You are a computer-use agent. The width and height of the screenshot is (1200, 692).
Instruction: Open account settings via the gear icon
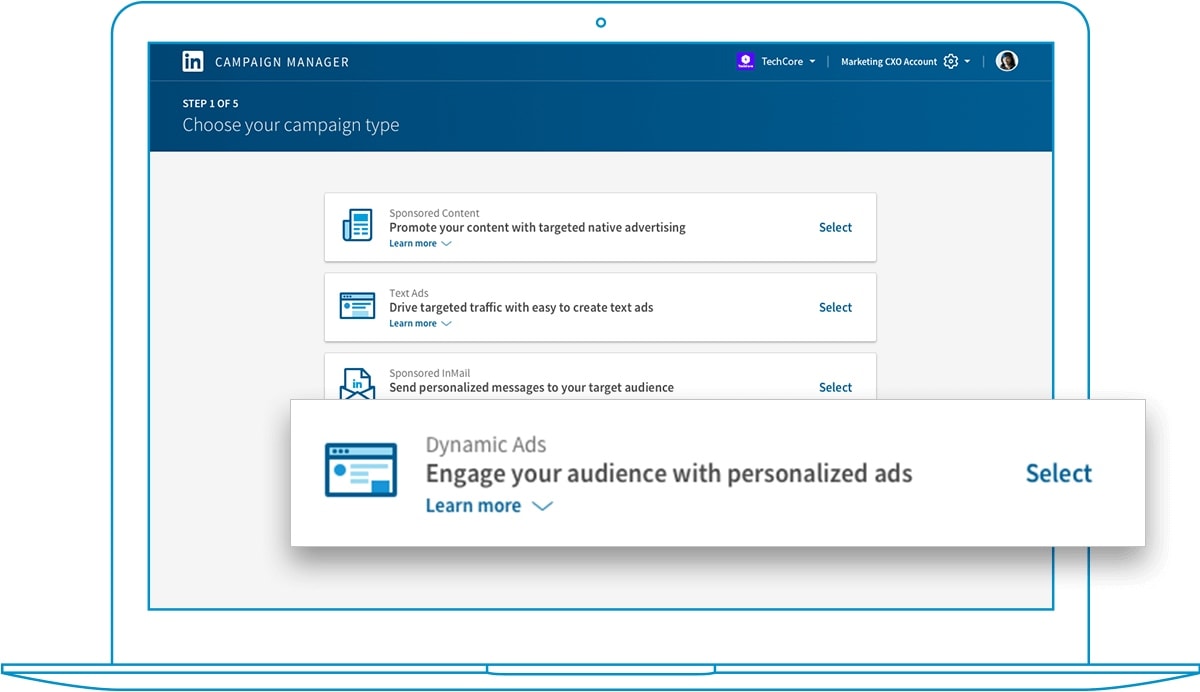coord(950,61)
